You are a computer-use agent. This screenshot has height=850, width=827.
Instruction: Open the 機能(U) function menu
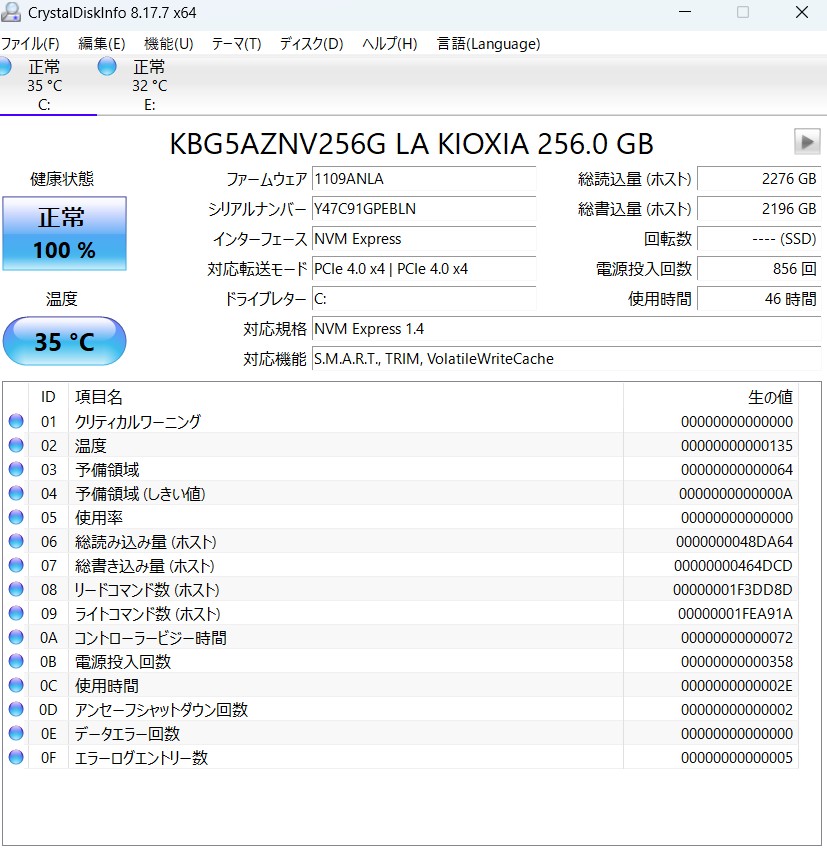coord(169,44)
